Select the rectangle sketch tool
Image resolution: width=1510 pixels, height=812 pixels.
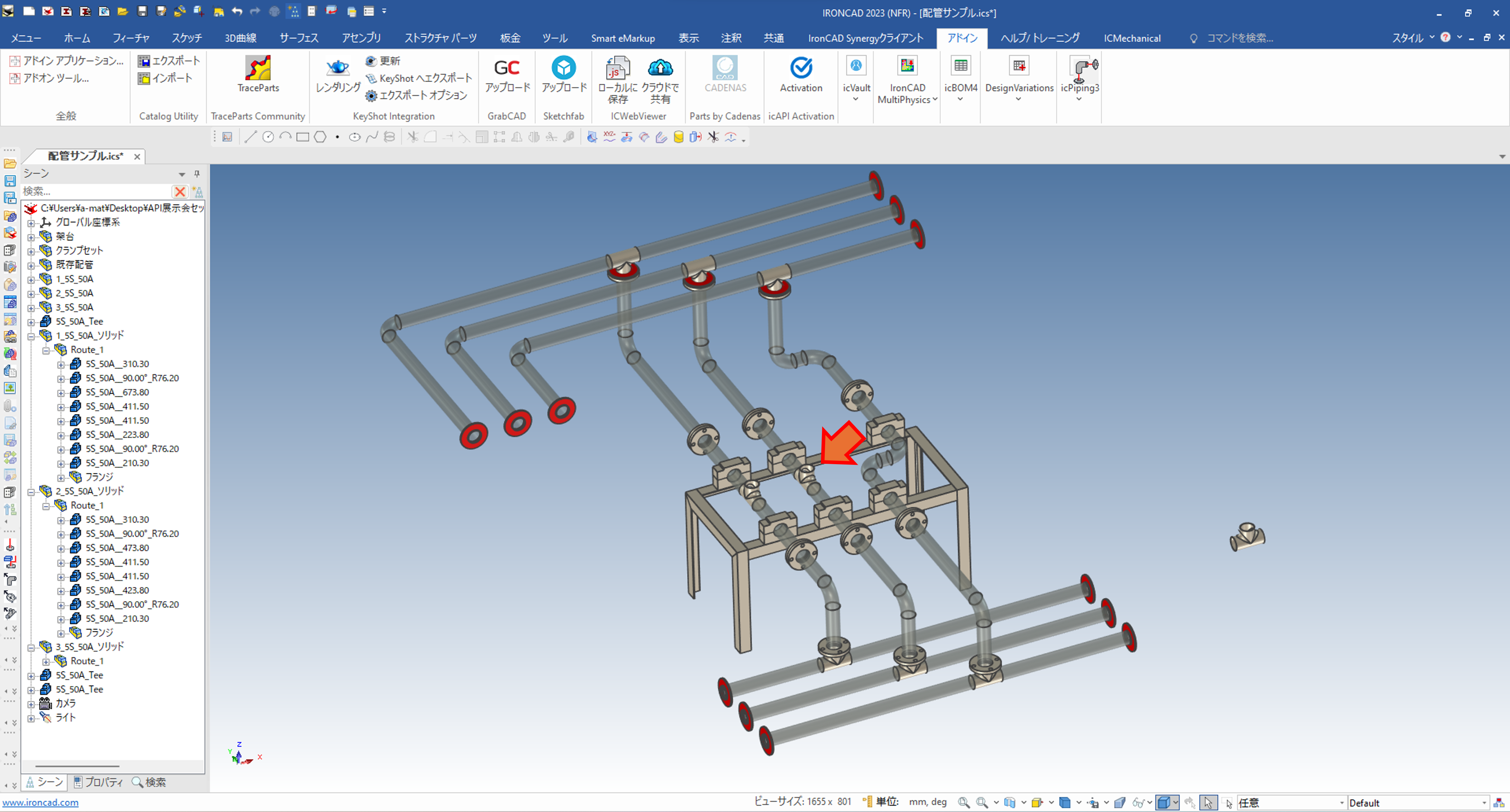[302, 137]
